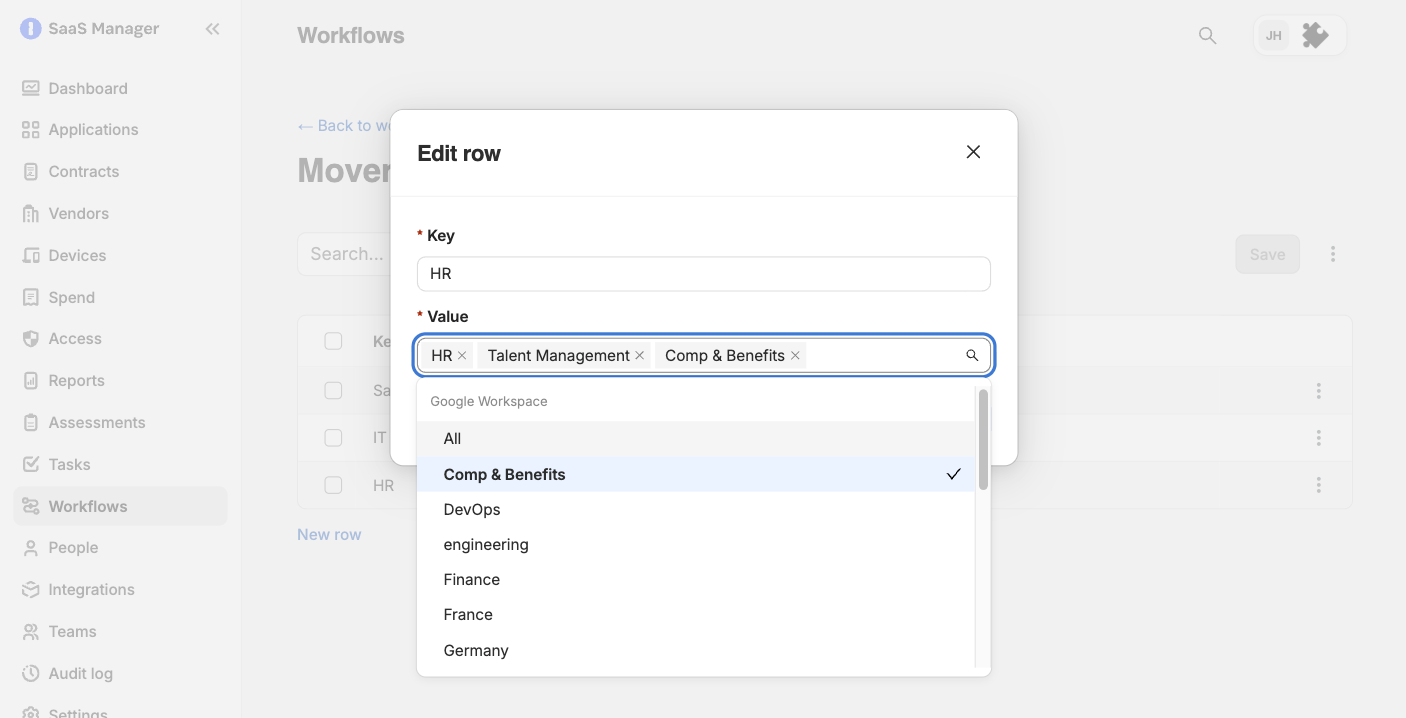Click the table Search field
Viewport: 1406px width, 718px height.
click(344, 254)
